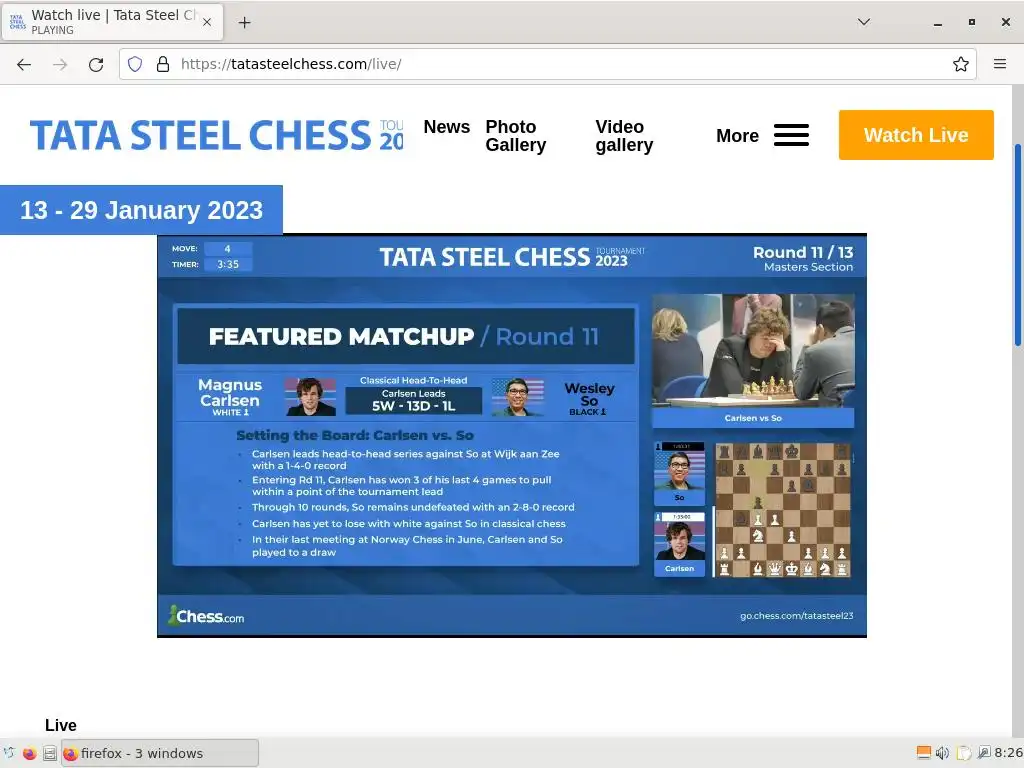Click the Chess.com logo in the stream
Screen dimensions: 1024x768
[x=206, y=616]
